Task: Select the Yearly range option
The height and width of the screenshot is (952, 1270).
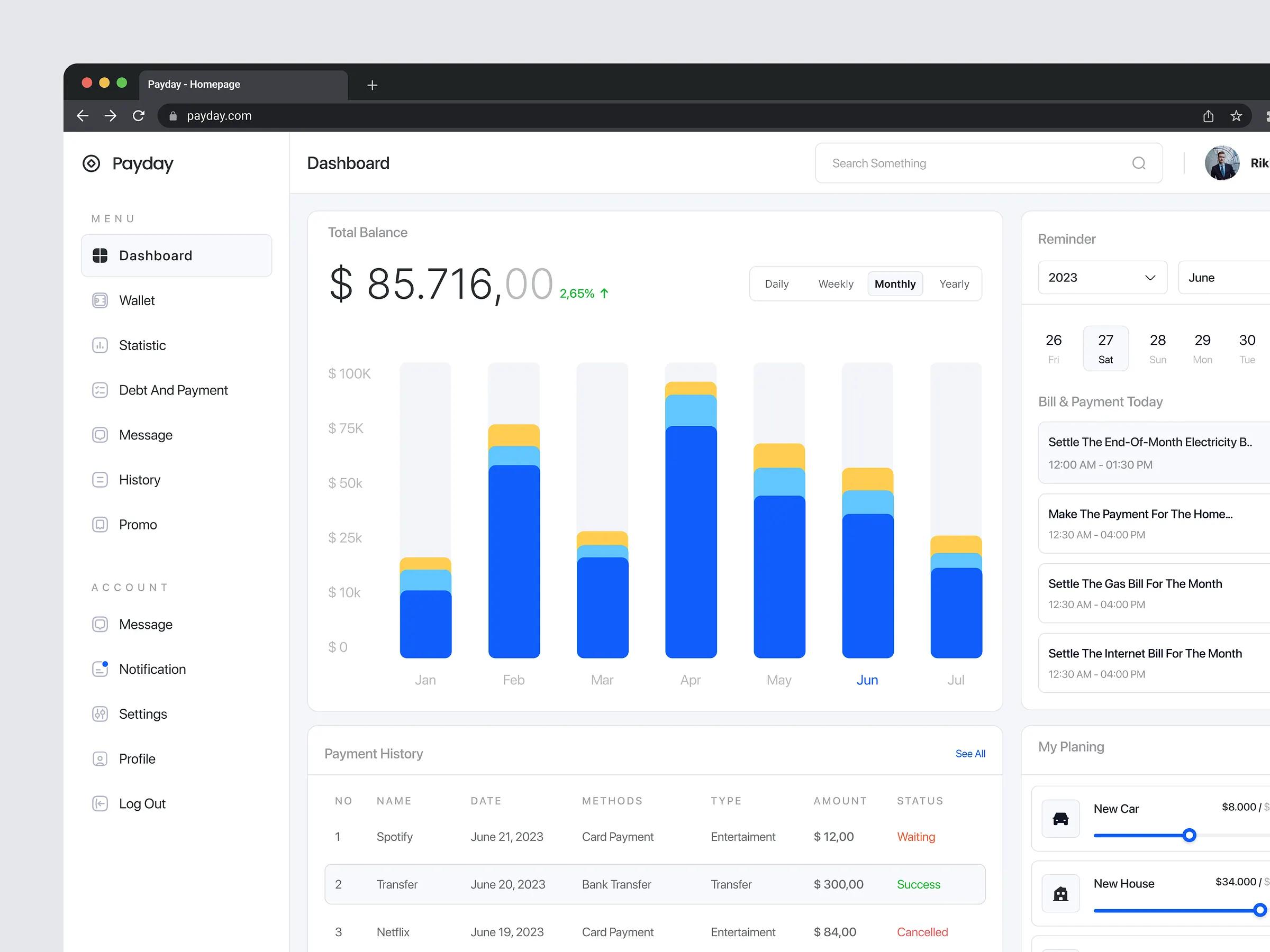Action: tap(954, 284)
